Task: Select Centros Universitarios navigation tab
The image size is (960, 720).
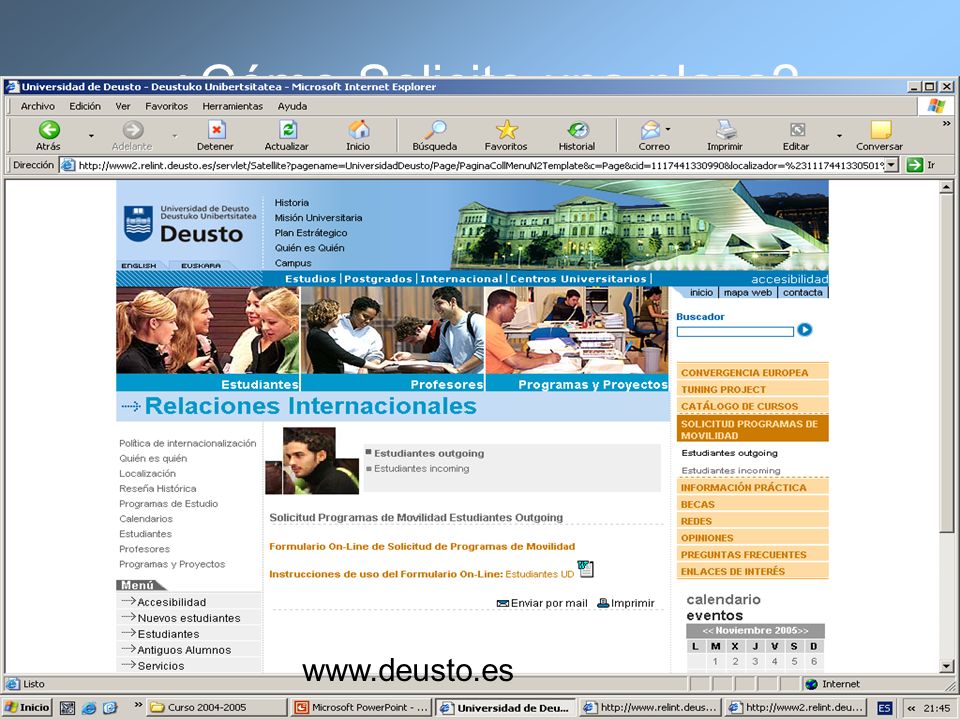Action: point(579,279)
